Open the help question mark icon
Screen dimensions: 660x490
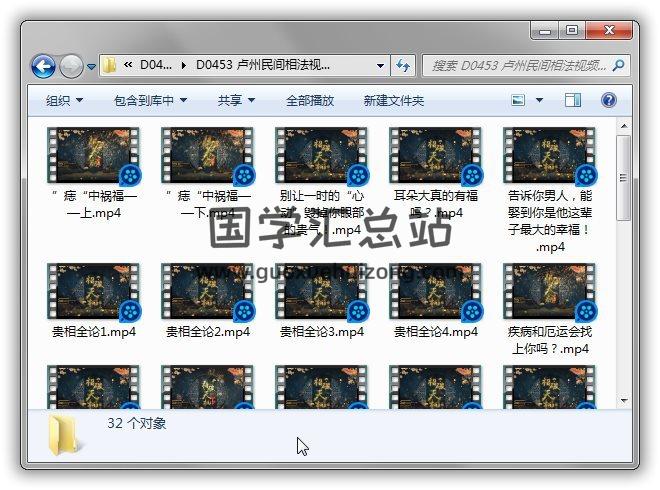[x=608, y=101]
